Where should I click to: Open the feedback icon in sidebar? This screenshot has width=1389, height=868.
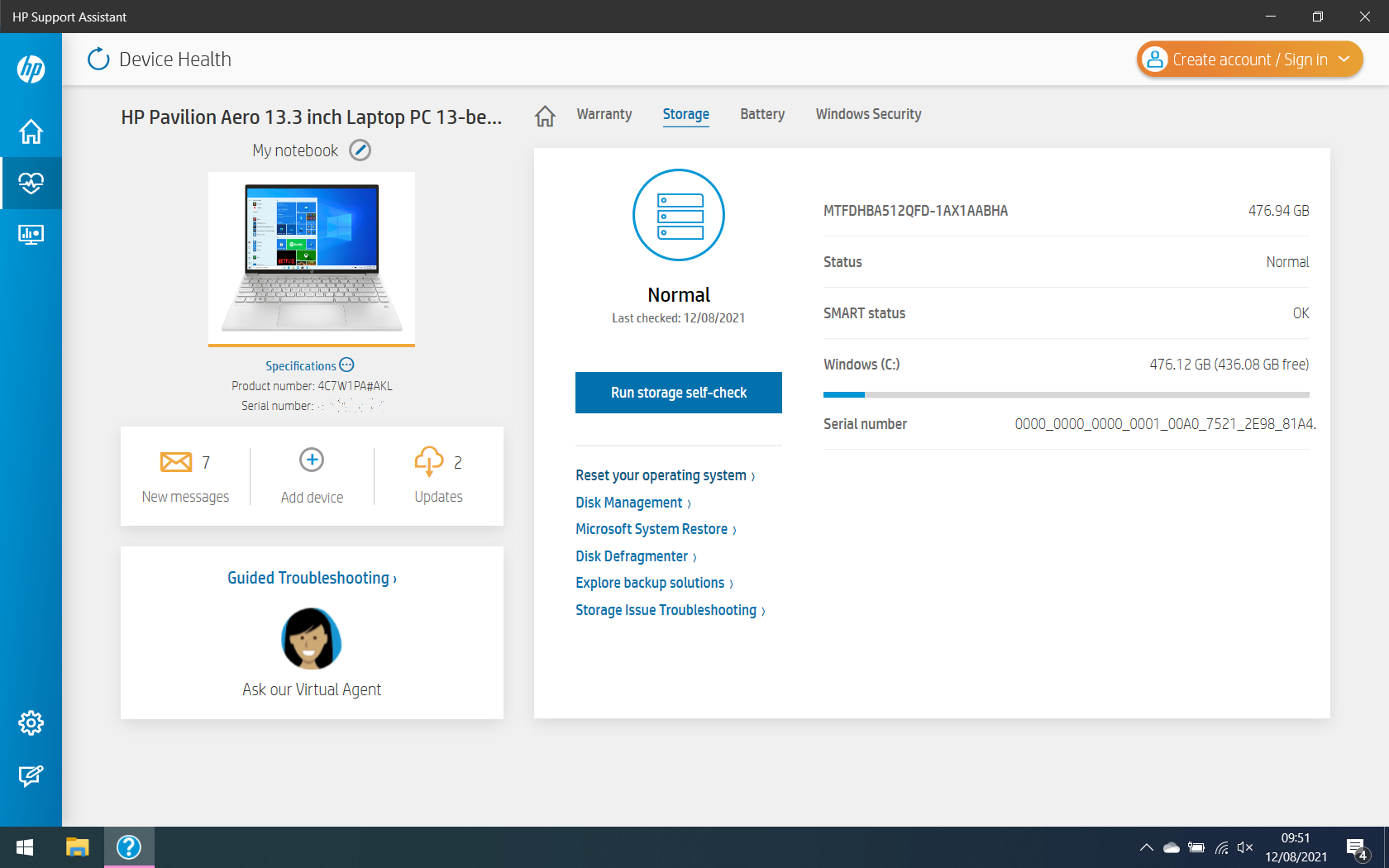pyautogui.click(x=31, y=775)
